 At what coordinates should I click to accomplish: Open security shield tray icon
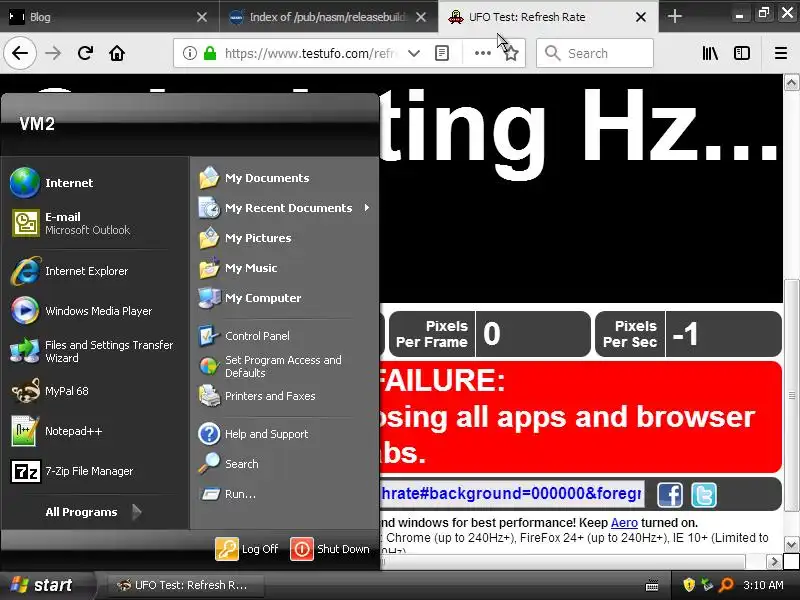pos(689,585)
